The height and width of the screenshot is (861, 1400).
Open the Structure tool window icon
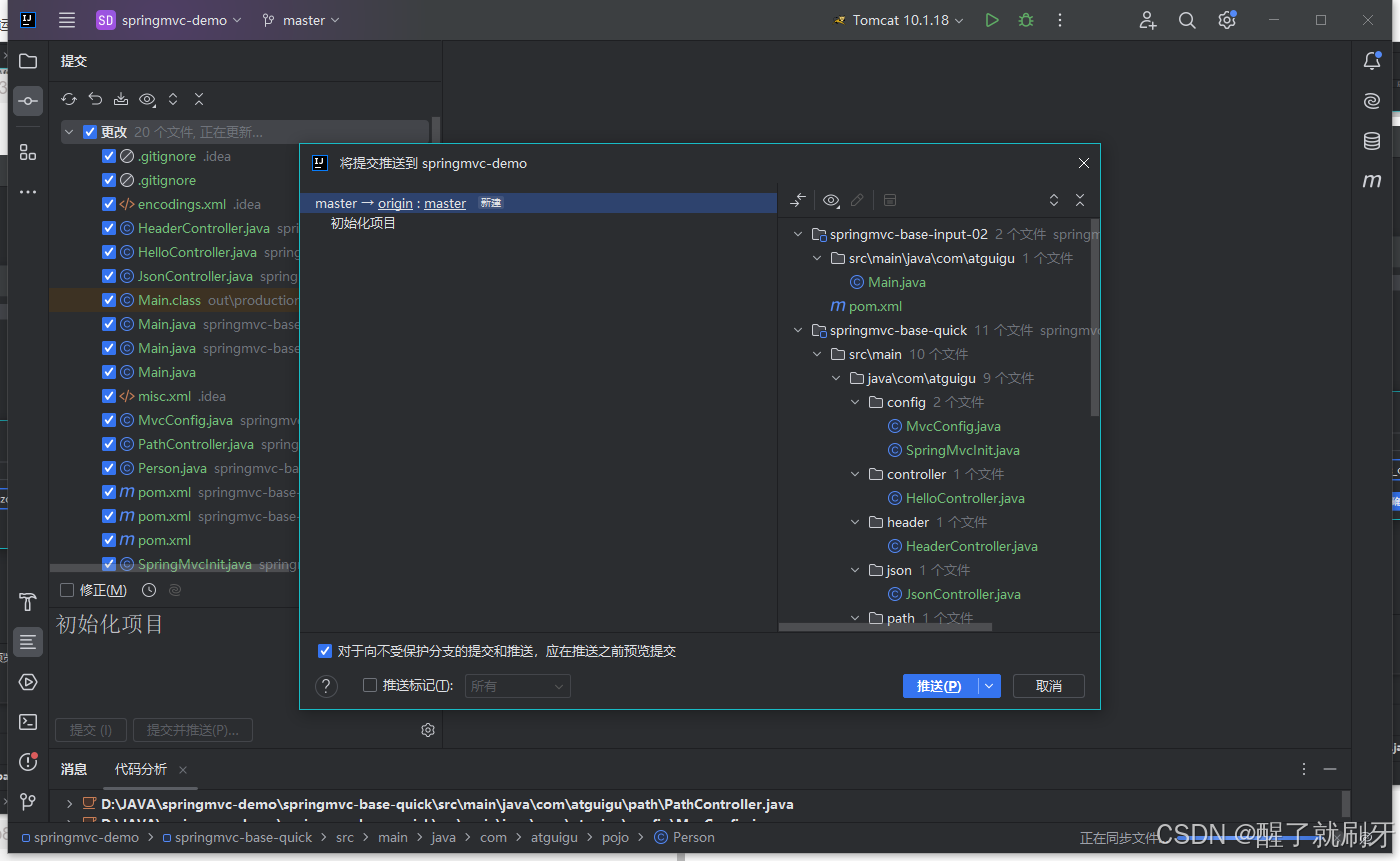pos(28,153)
